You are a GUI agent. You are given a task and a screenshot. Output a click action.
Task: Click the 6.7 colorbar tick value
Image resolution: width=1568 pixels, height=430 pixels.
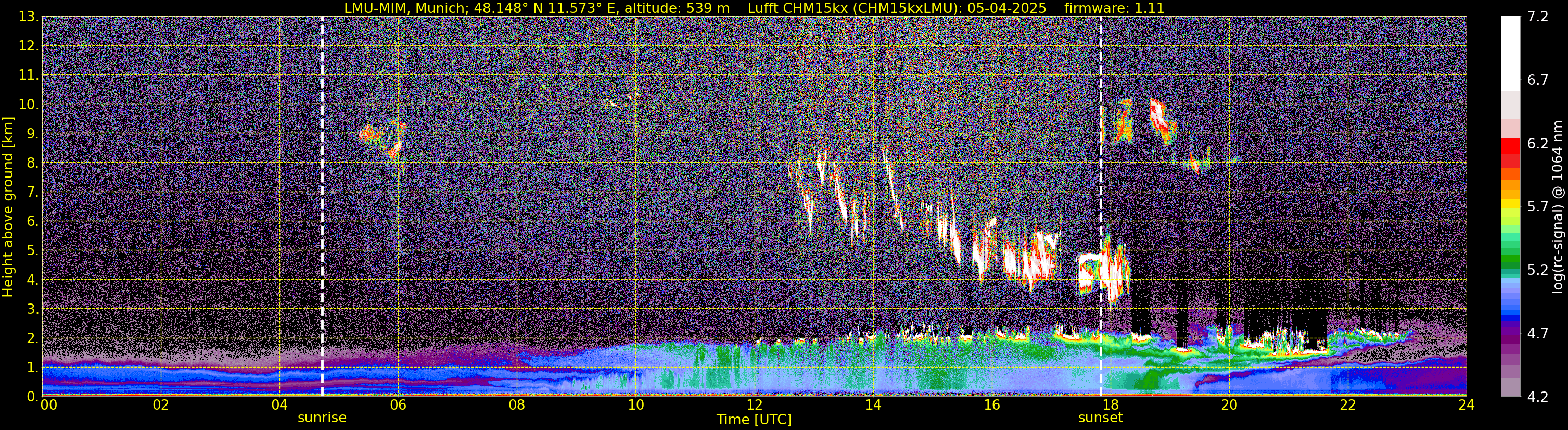tap(1538, 80)
